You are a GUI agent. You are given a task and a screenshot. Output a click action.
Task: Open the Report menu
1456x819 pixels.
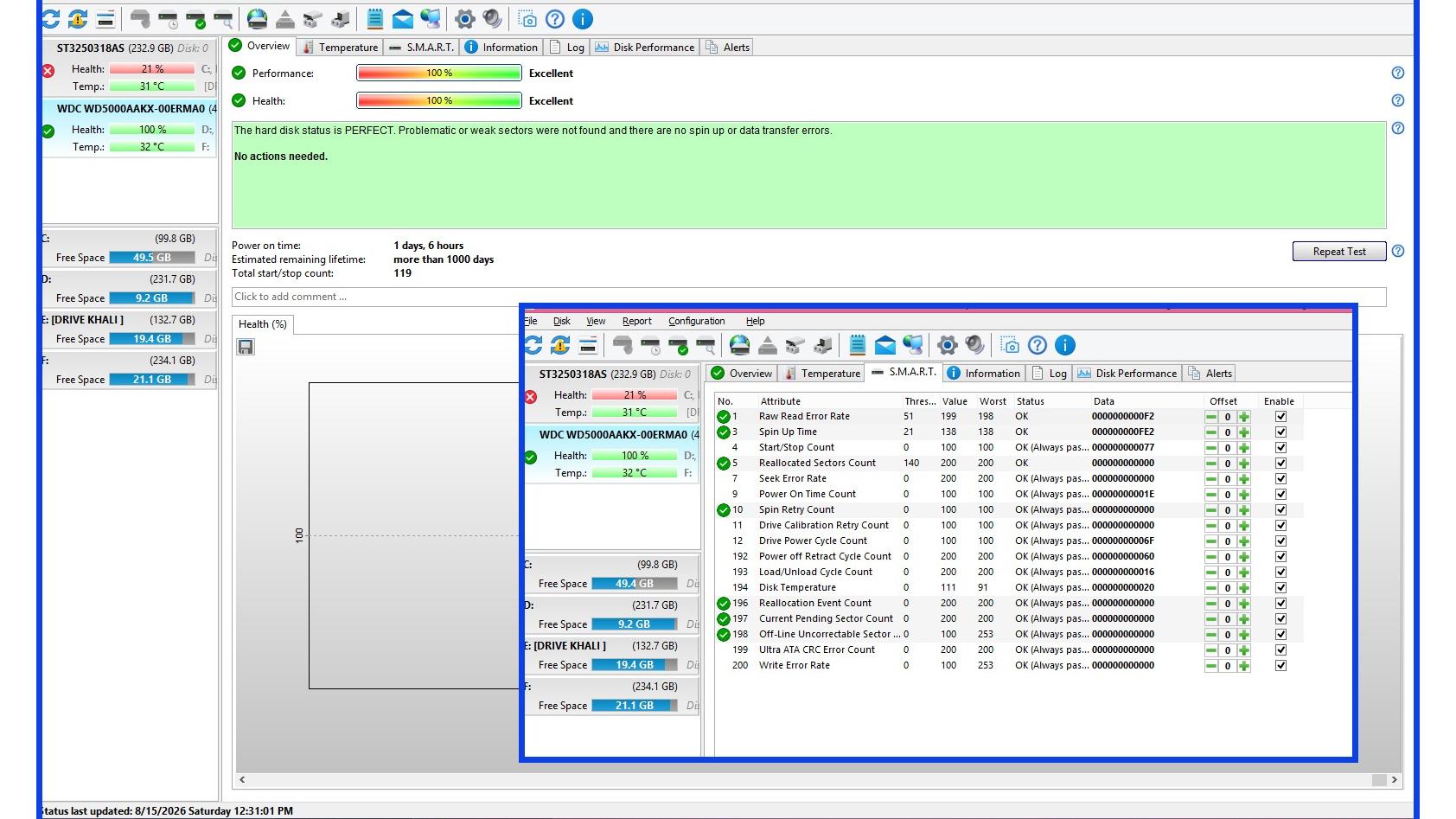637,321
